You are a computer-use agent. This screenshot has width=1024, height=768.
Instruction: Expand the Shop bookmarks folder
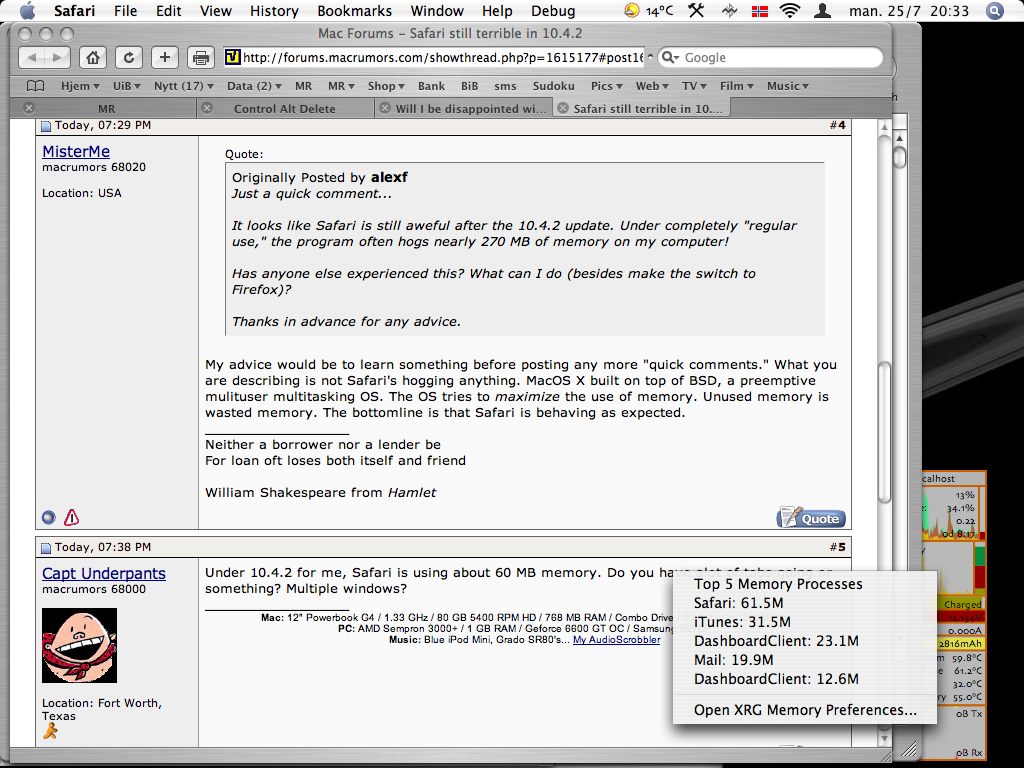click(x=386, y=86)
